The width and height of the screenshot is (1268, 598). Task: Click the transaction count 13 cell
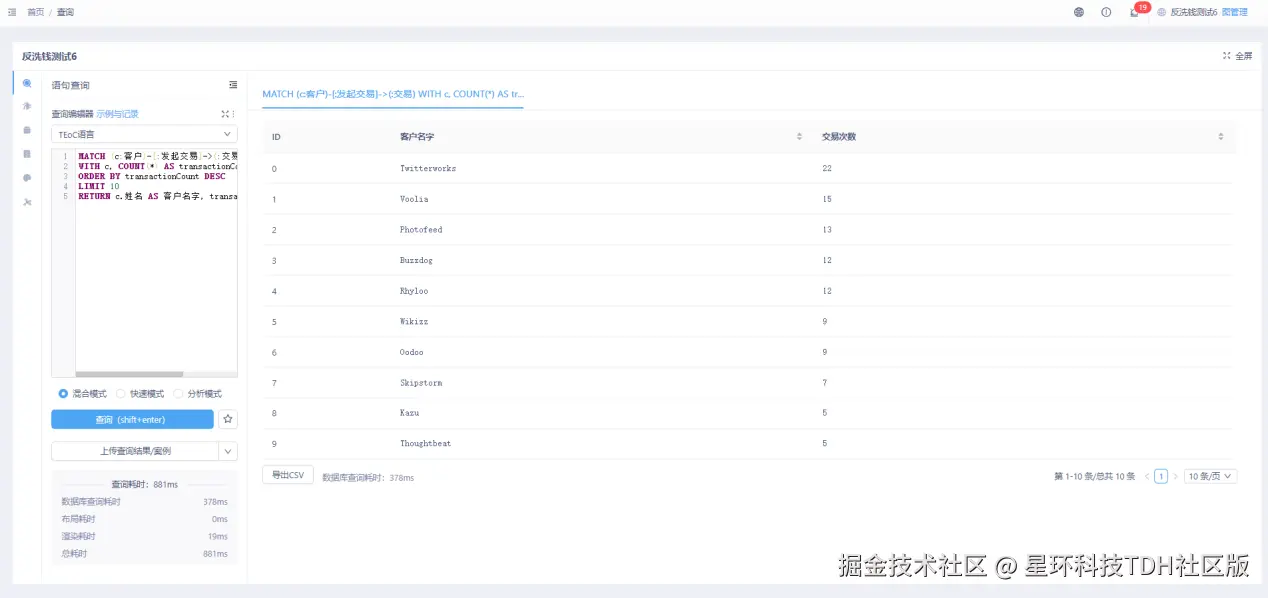pyautogui.click(x=827, y=230)
